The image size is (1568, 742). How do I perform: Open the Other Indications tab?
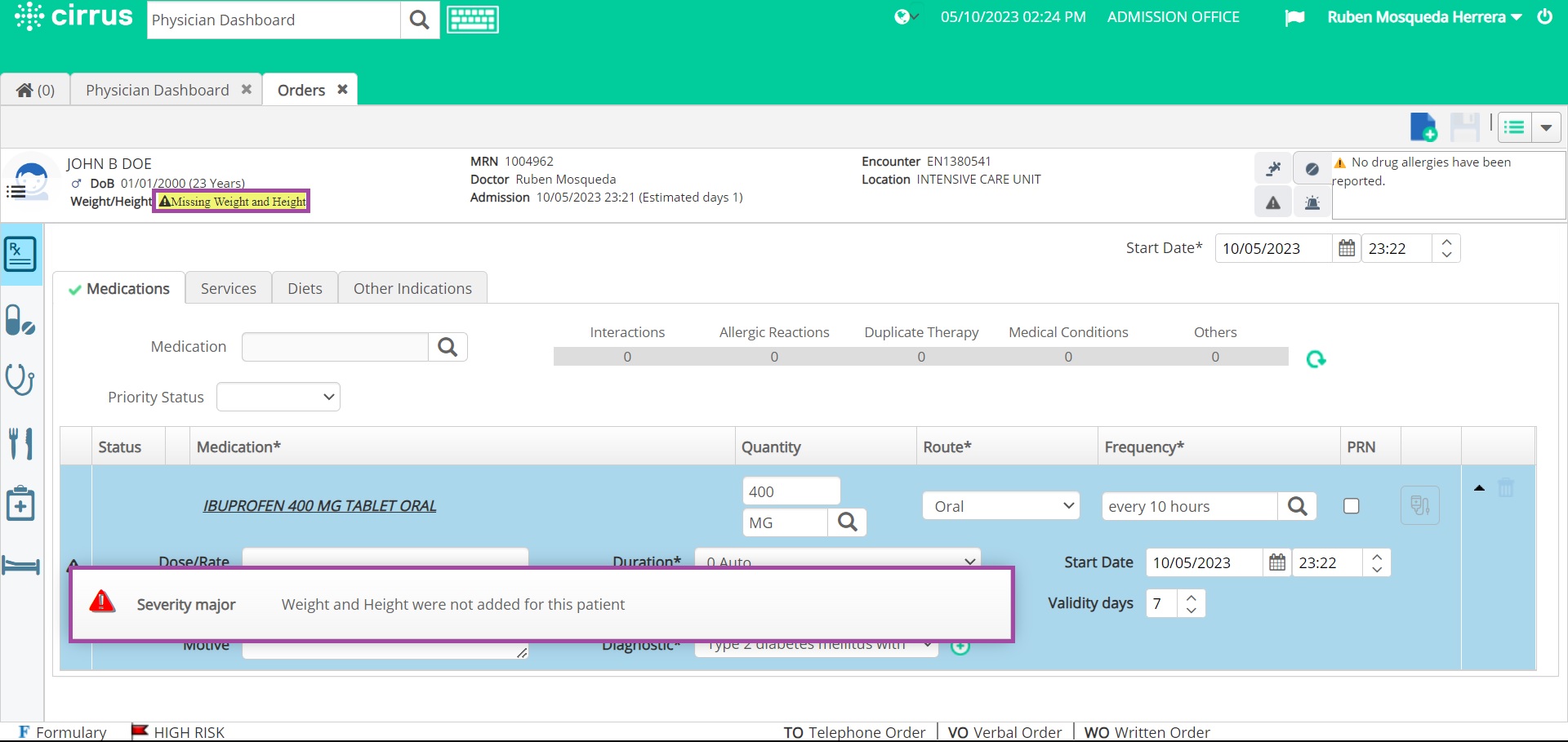tap(412, 287)
